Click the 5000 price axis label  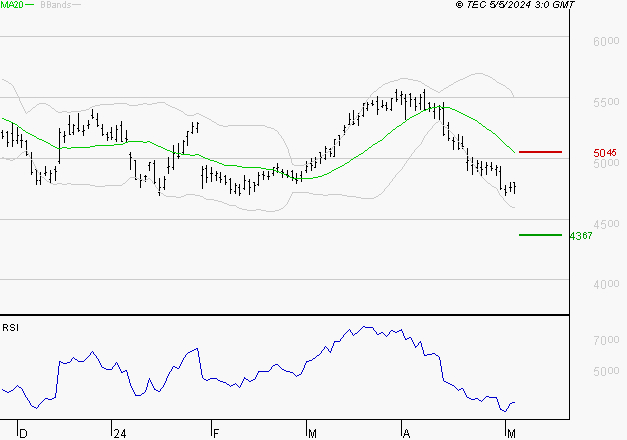pyautogui.click(x=606, y=163)
